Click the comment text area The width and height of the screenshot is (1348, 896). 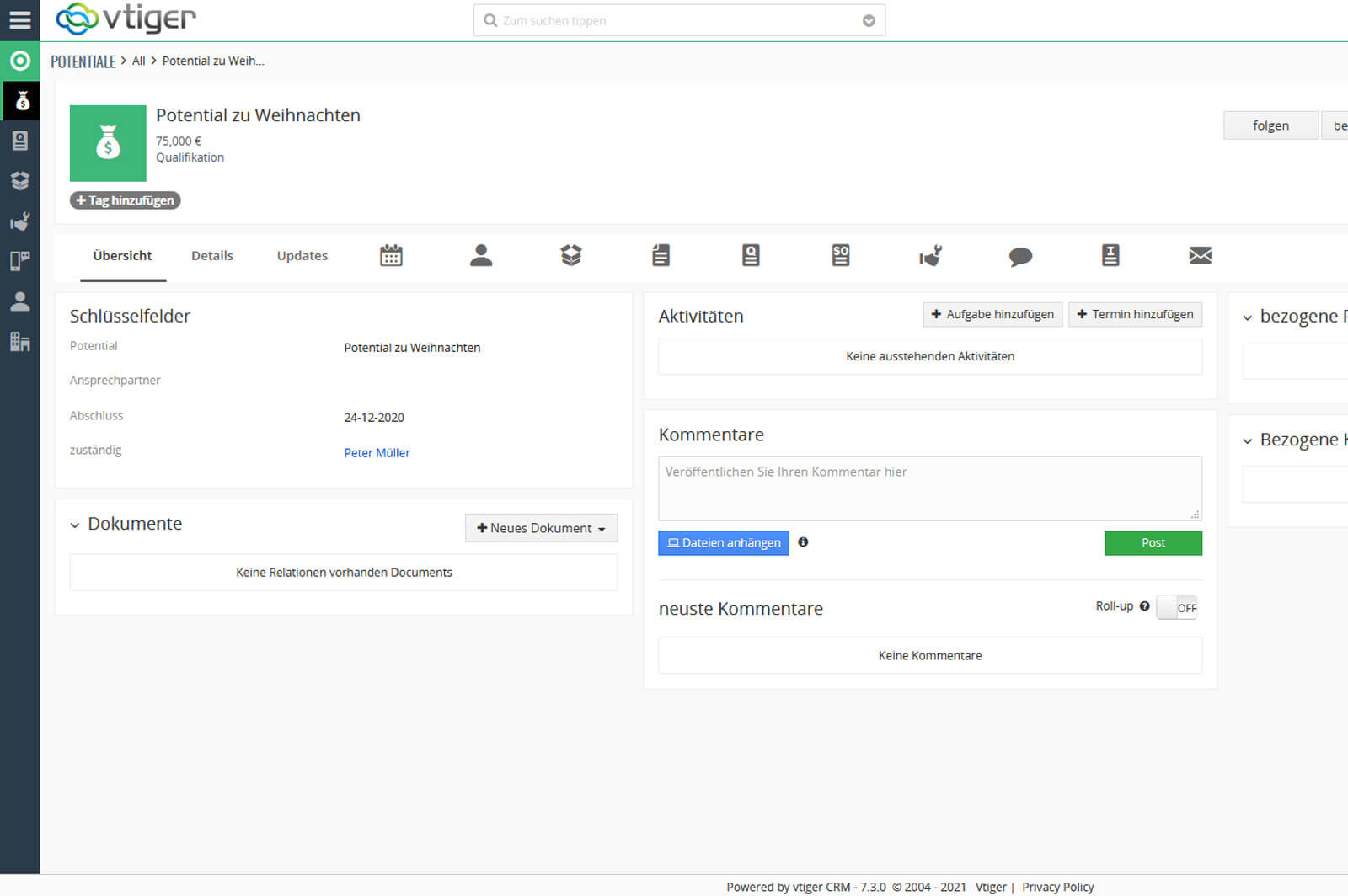pos(929,488)
